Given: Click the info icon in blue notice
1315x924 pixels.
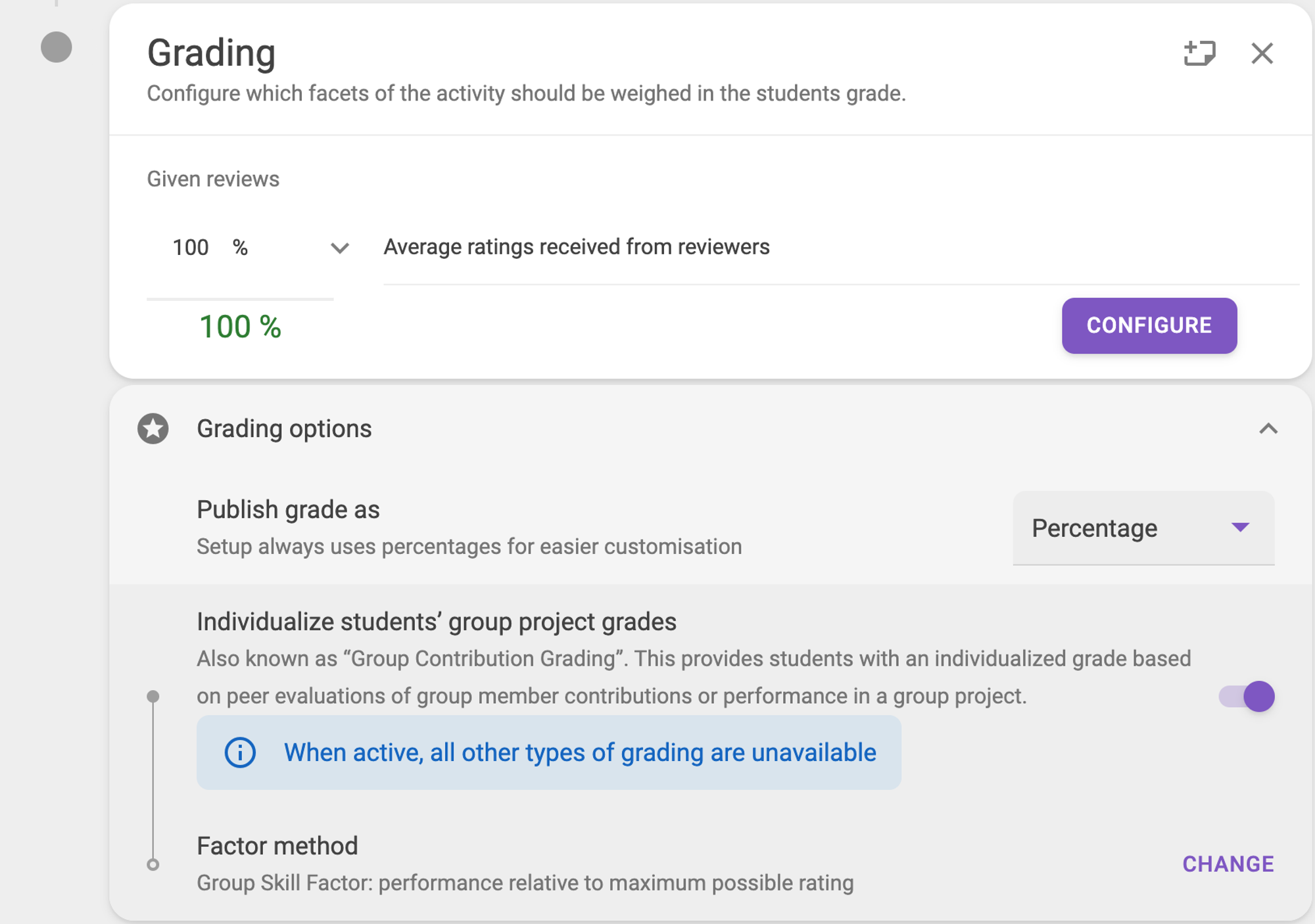Looking at the screenshot, I should (240, 752).
